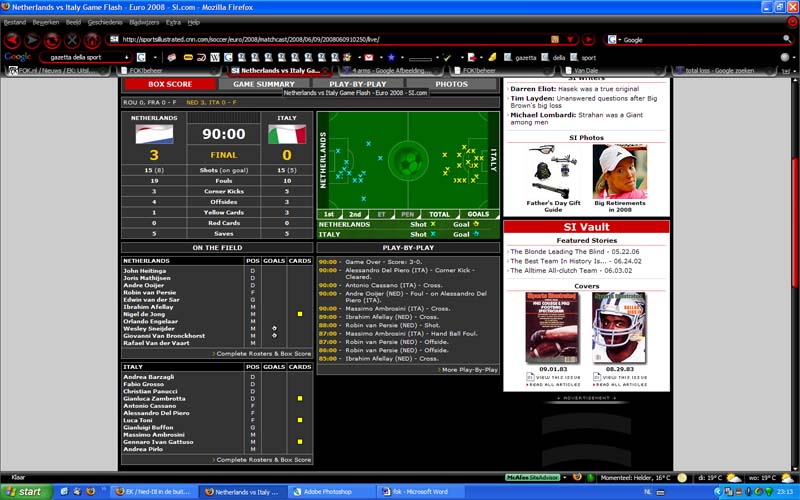Open the 08.29.83 magazine cover
The width and height of the screenshot is (800, 500).
tap(619, 328)
